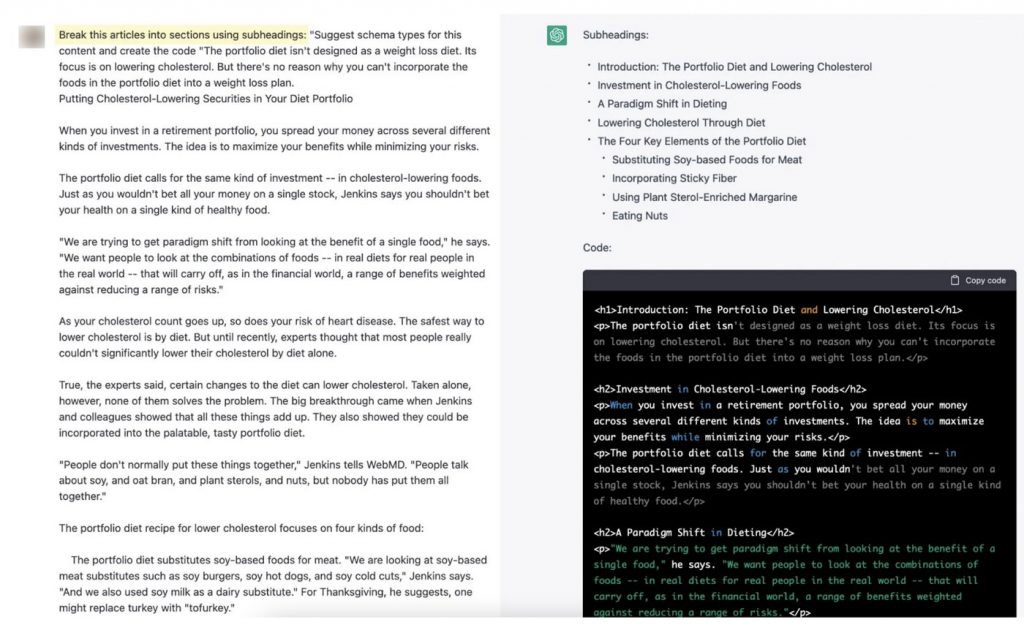Click bullet 'Introduction: The Portfolio Diet and Lowering Cholesterol'
Image resolution: width=1024 pixels, height=630 pixels.
pos(734,67)
